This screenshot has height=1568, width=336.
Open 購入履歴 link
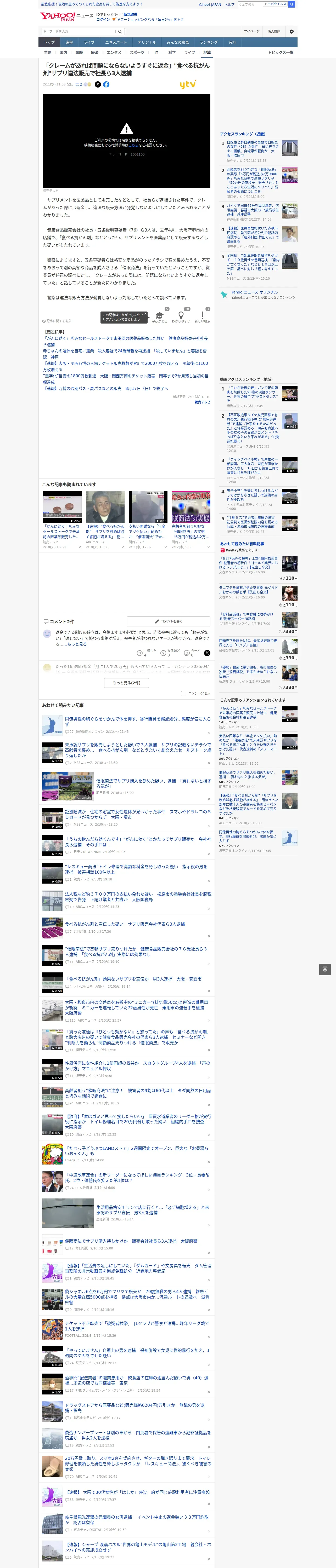point(274,32)
